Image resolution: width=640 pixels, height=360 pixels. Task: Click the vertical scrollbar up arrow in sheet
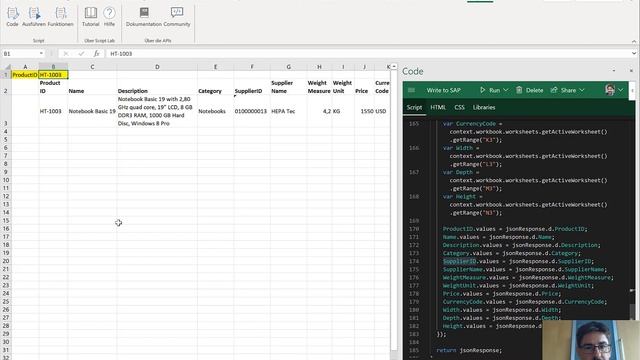pos(394,67)
